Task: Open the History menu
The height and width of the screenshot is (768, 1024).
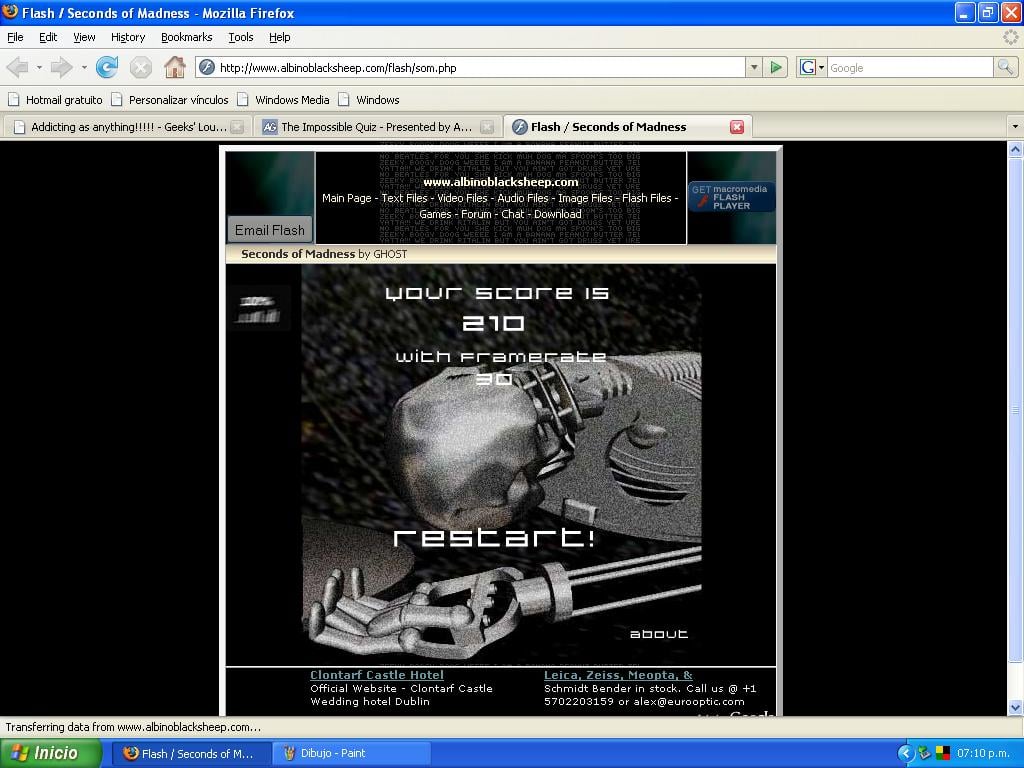Action: [x=128, y=37]
